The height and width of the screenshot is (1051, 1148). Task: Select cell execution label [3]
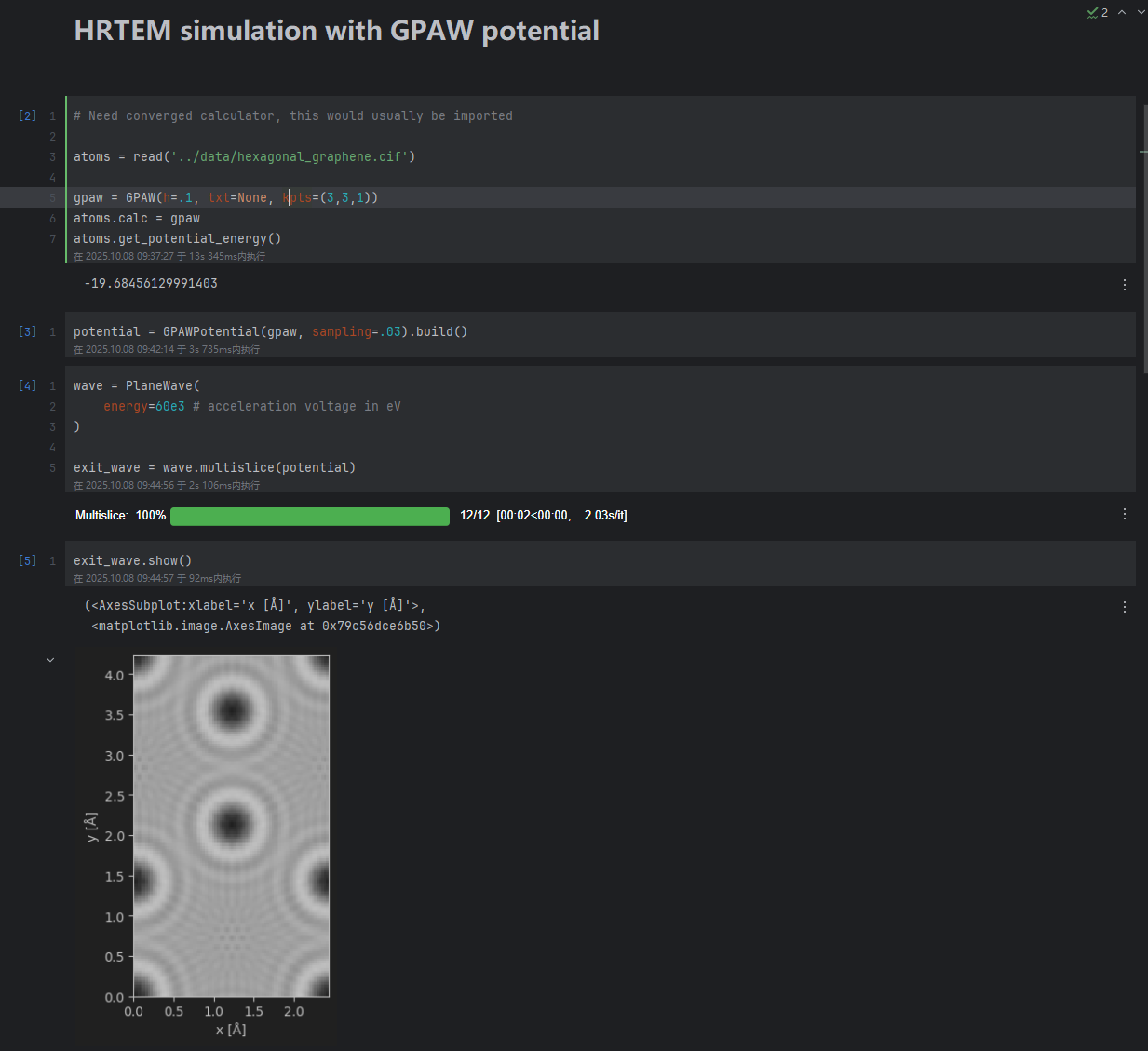27,331
